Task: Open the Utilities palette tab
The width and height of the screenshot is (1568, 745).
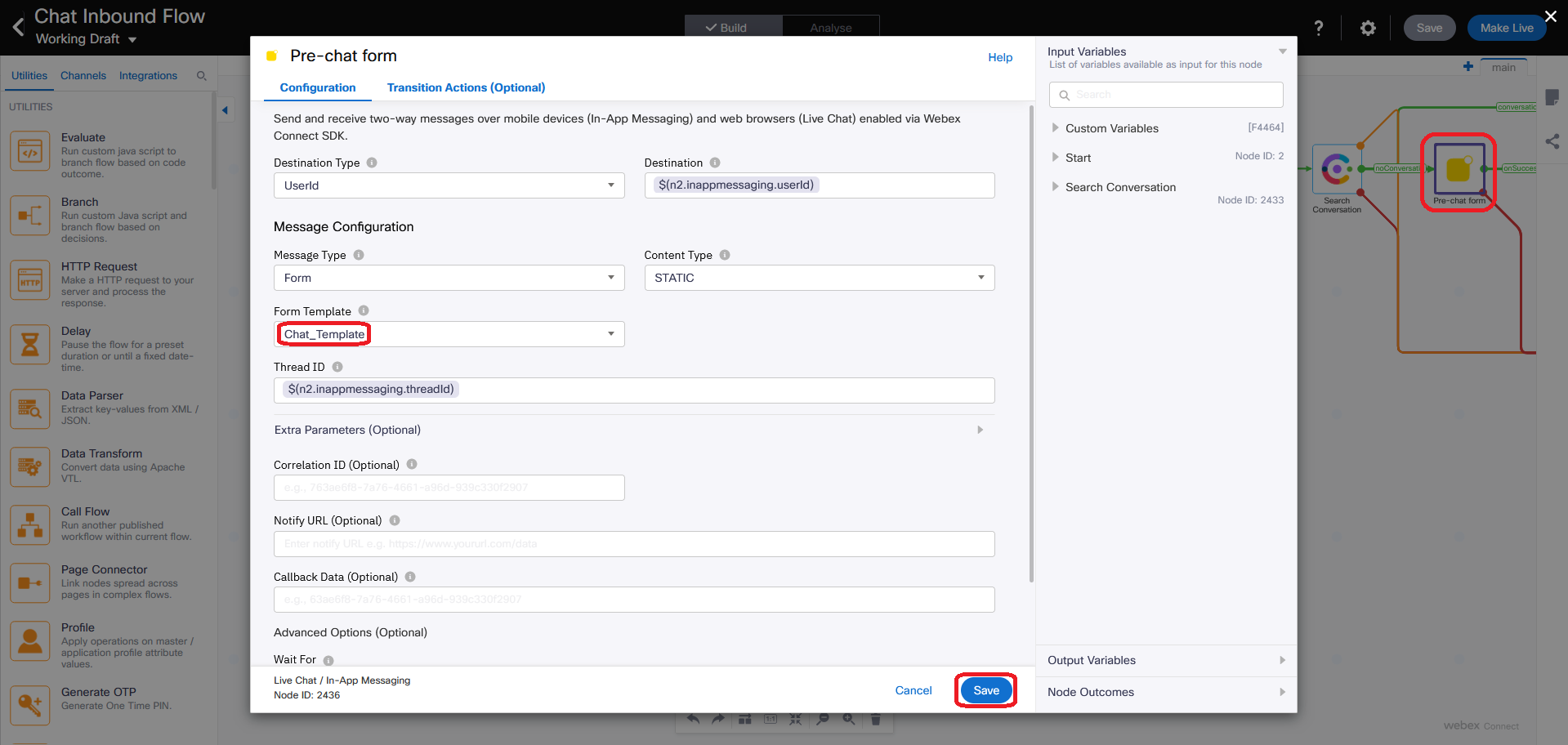Action: [x=29, y=75]
